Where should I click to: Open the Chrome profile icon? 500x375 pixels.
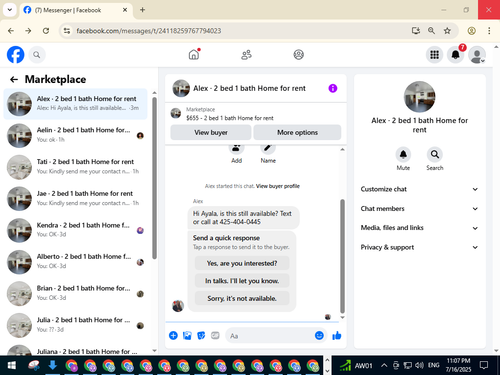[471, 31]
